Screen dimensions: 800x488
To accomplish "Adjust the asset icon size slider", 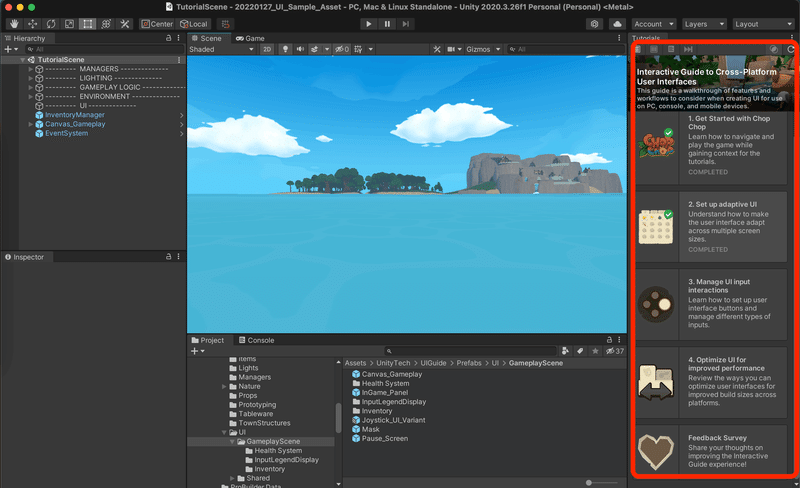I will point(589,482).
